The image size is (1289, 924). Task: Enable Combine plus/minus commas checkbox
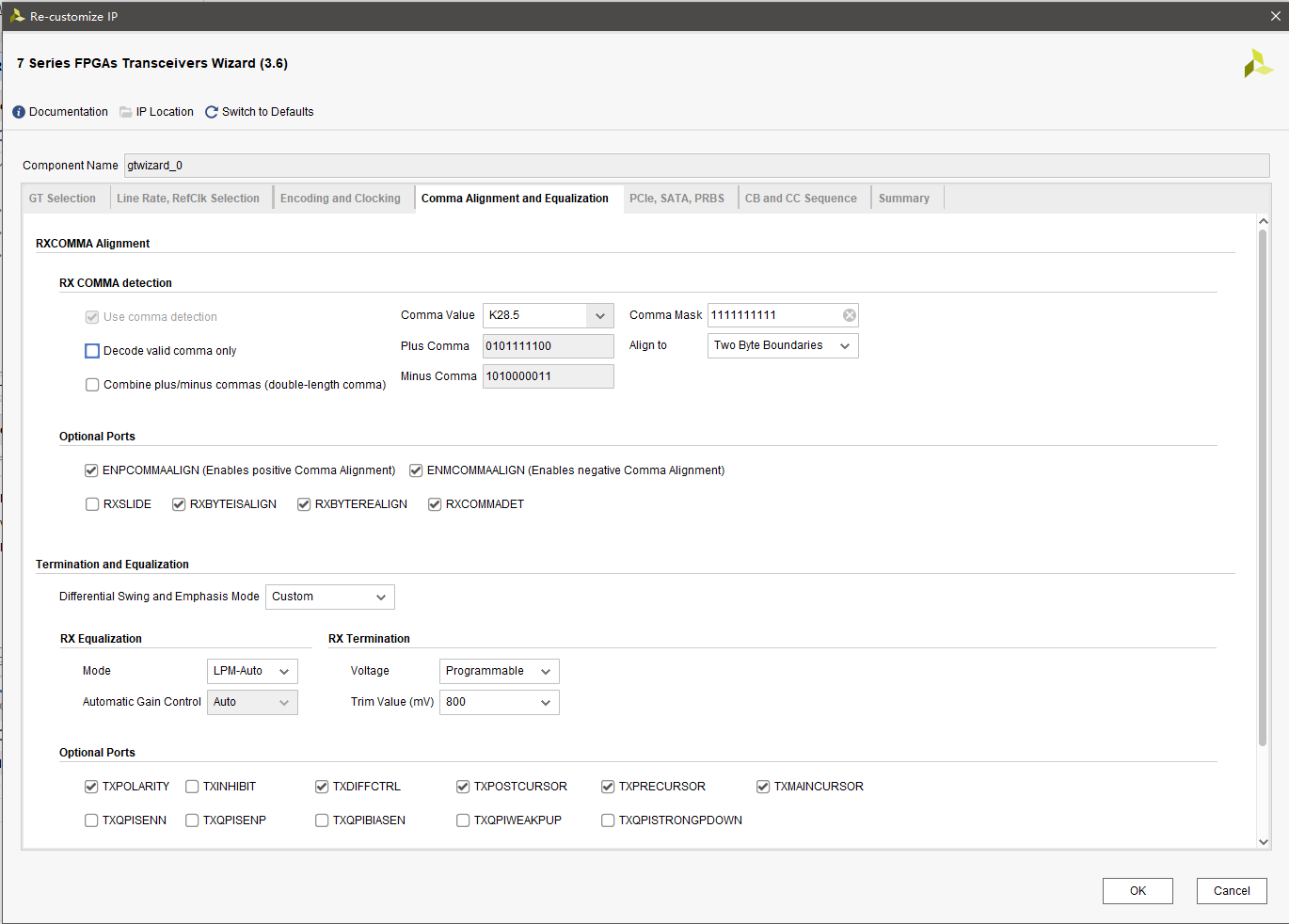pyautogui.click(x=92, y=385)
